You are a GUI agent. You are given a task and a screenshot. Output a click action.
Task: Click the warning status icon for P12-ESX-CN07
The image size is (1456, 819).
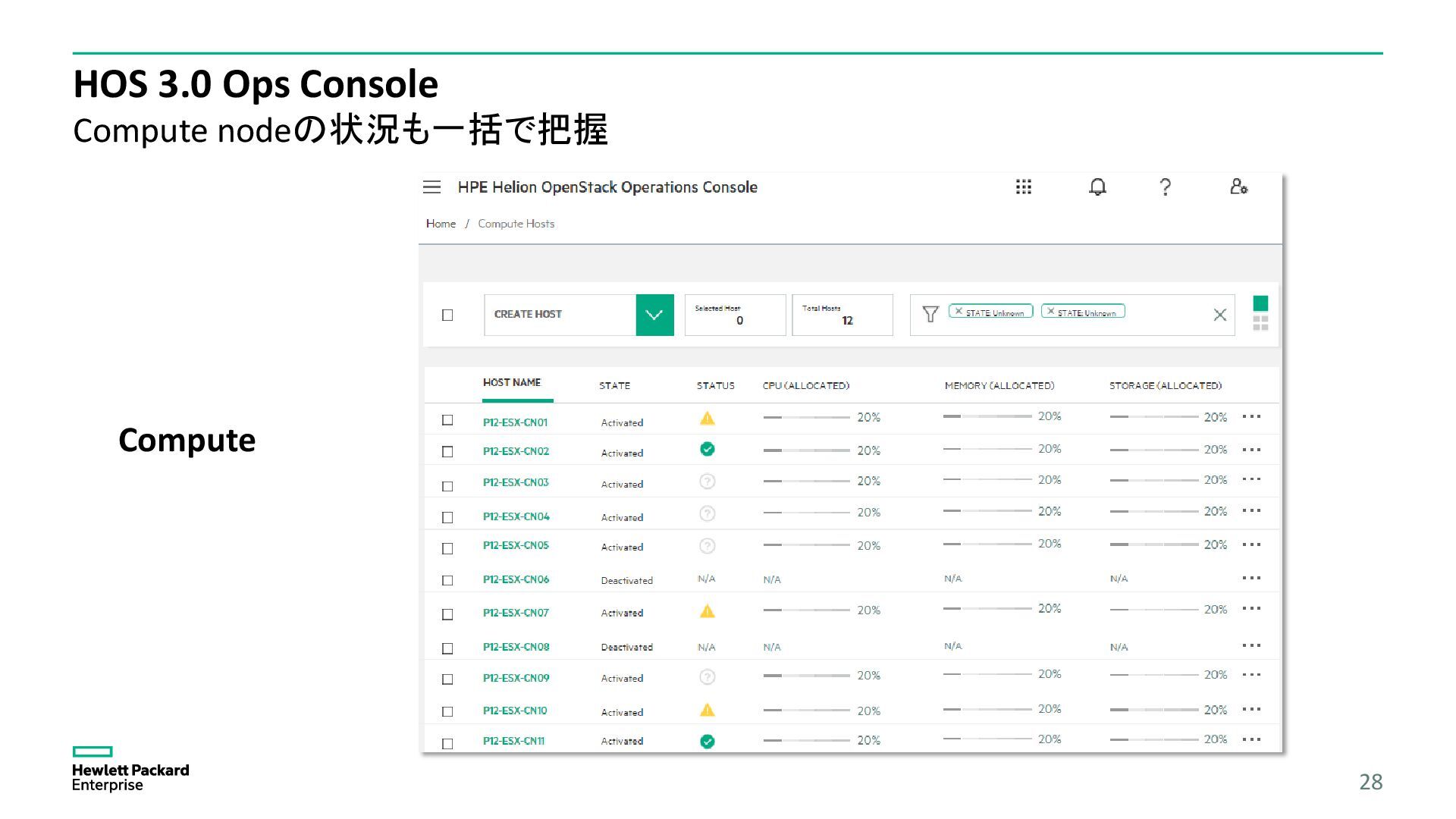[707, 610]
